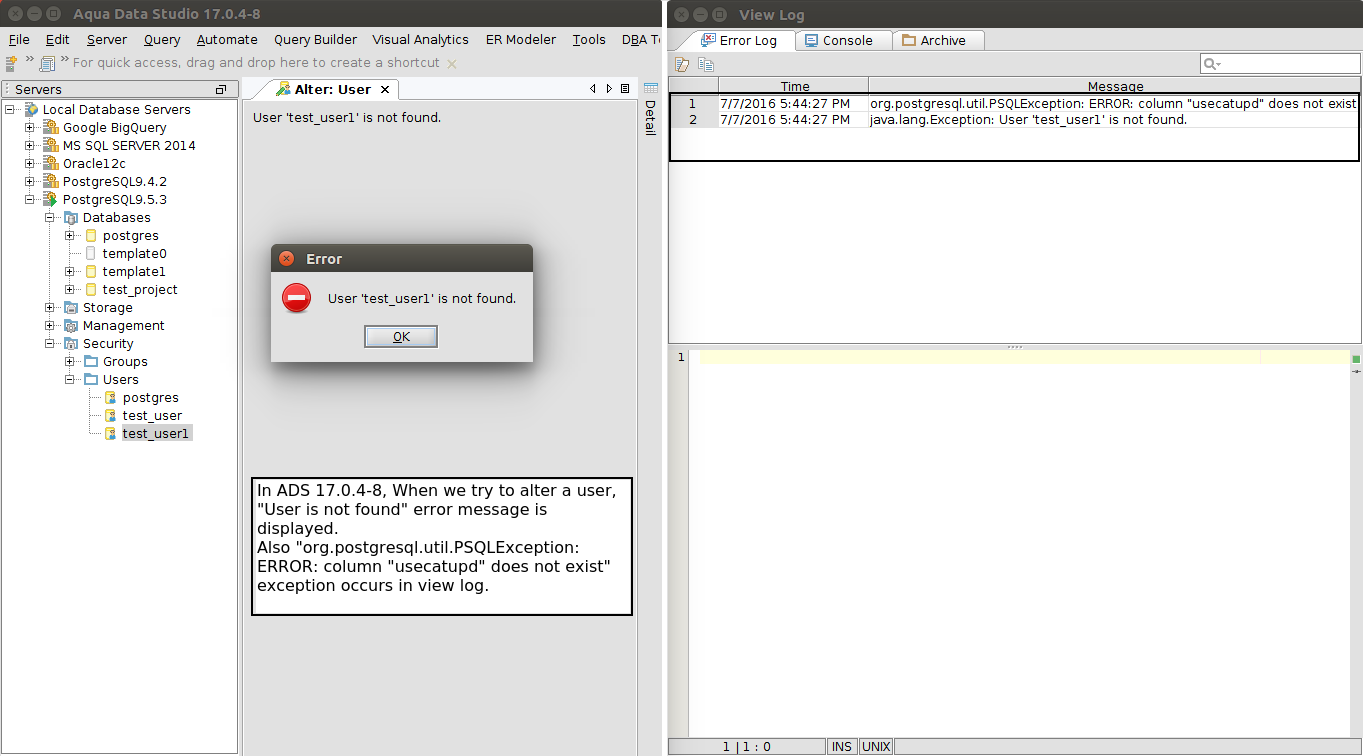Screen dimensions: 1368x756
Task: Expand the template1 database node
Action: (70, 272)
